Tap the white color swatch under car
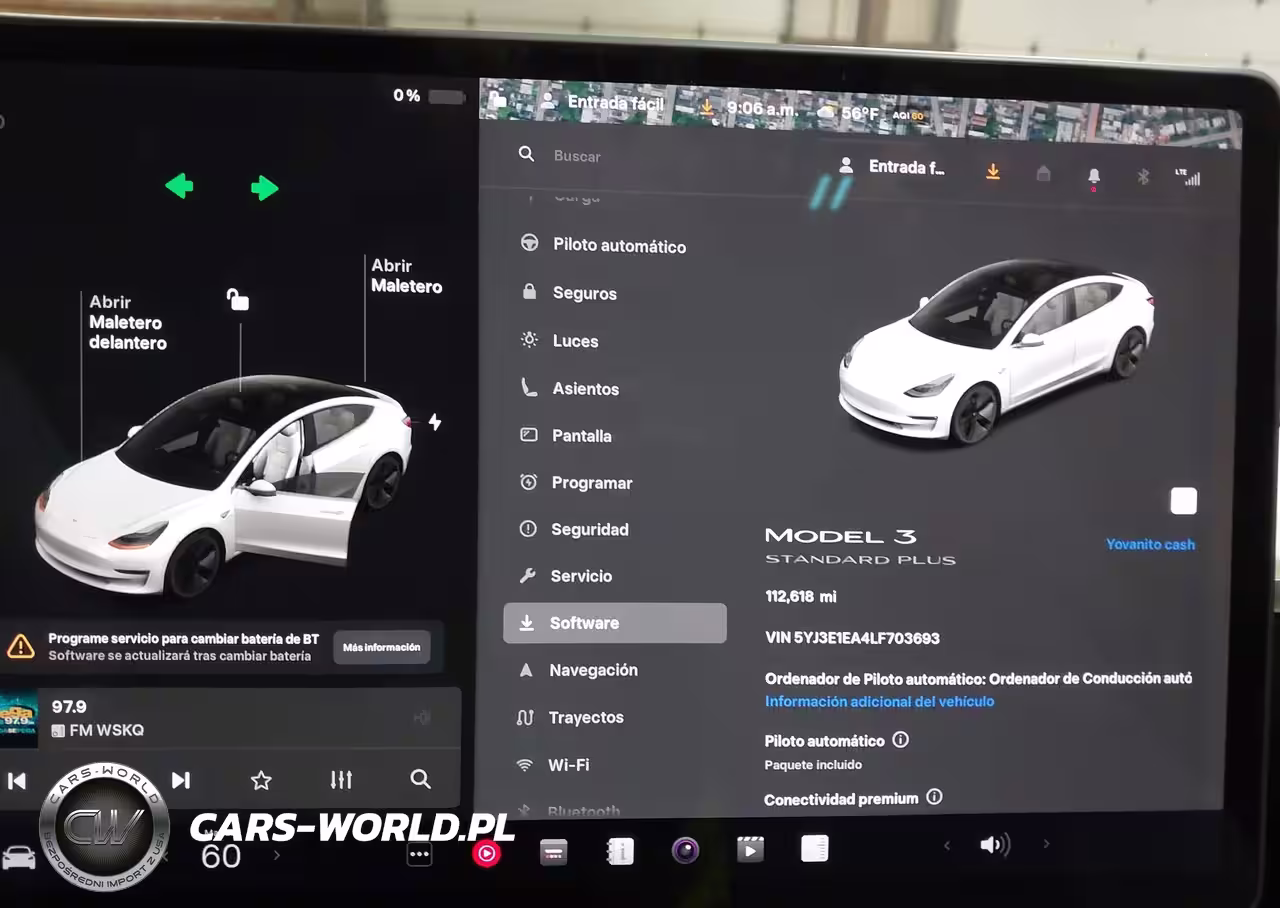Screen dimensions: 1280x908 (1183, 501)
